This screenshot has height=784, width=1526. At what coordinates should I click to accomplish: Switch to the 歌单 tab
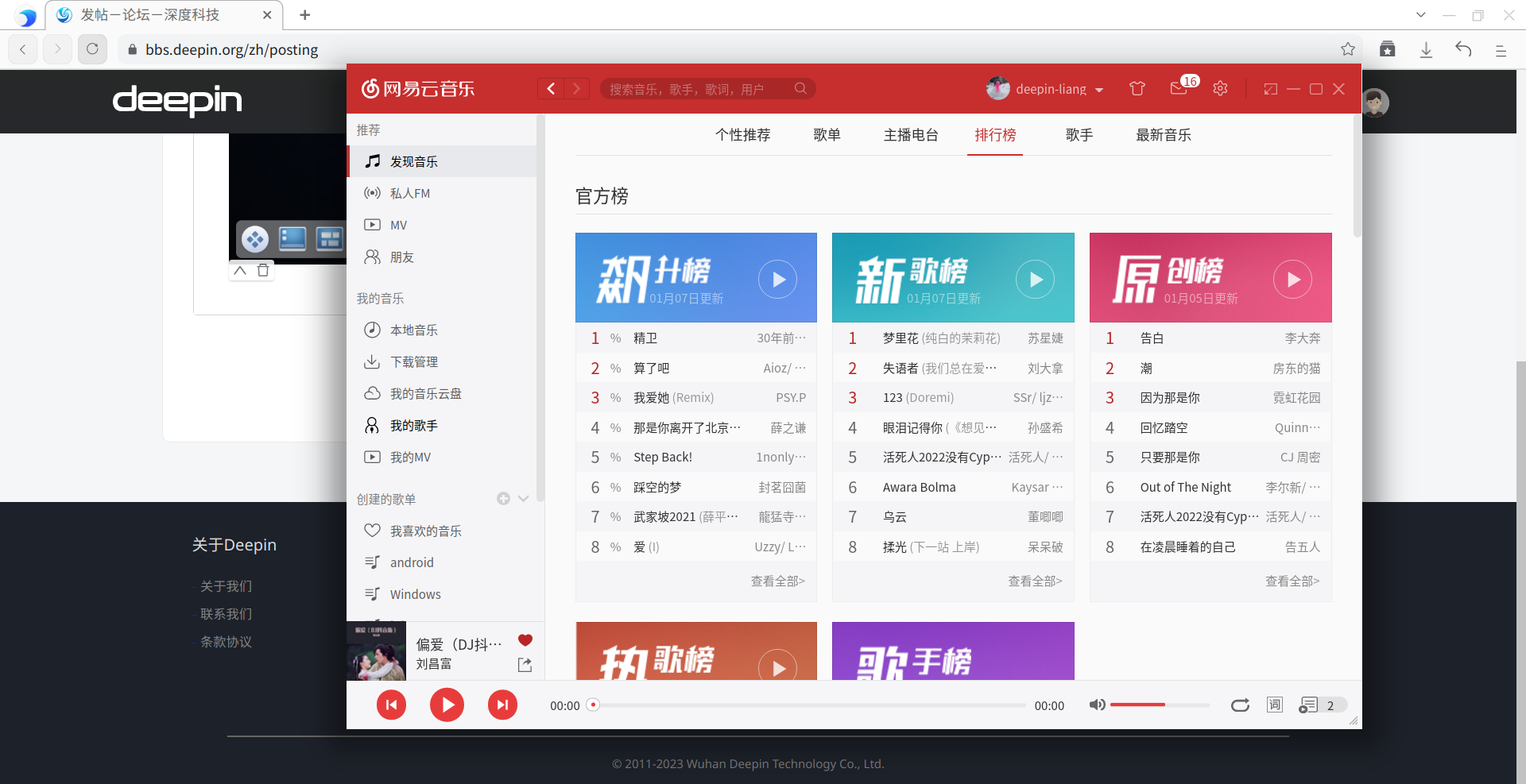827,135
